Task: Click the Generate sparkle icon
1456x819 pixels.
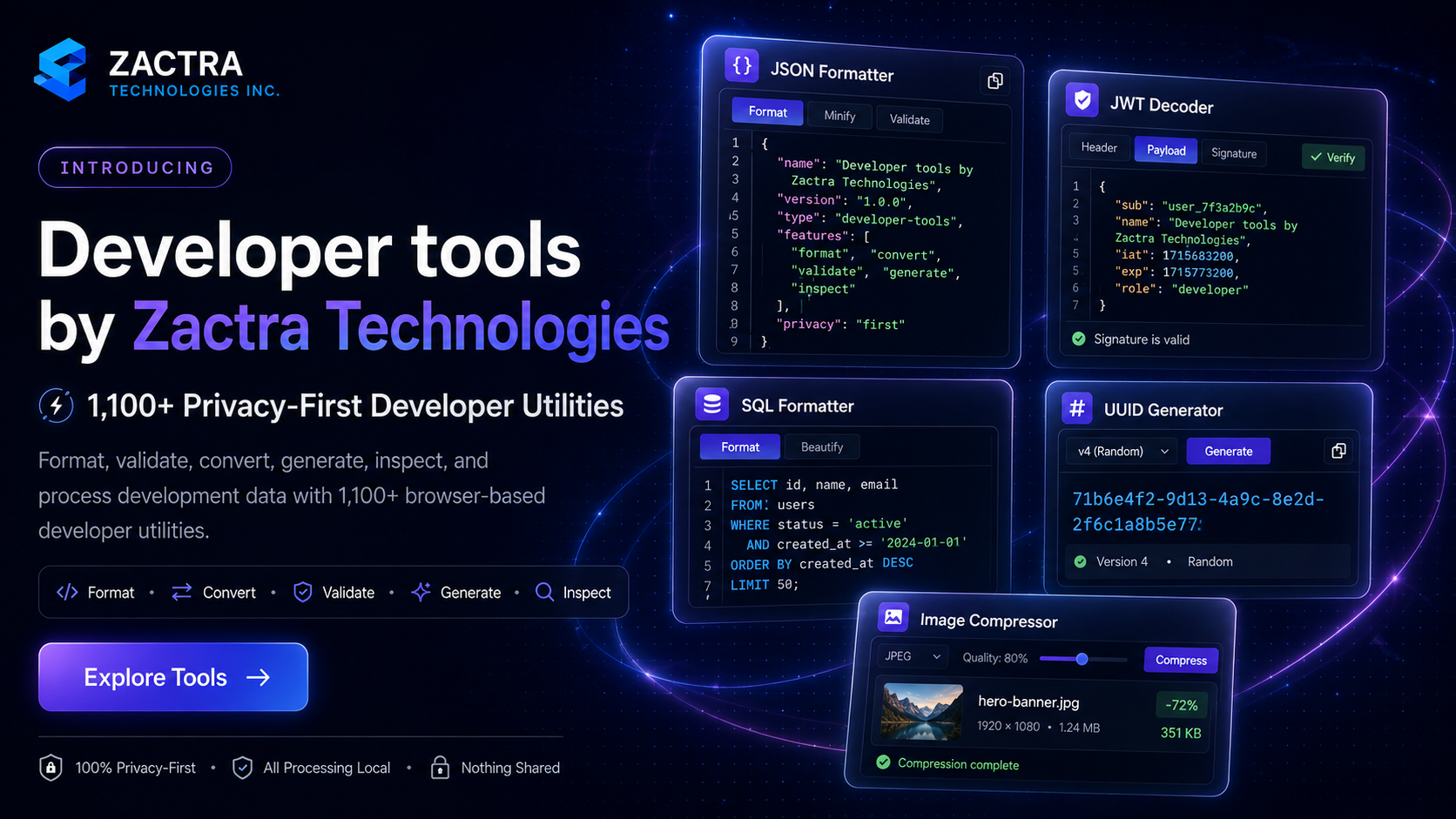Action: (x=421, y=593)
